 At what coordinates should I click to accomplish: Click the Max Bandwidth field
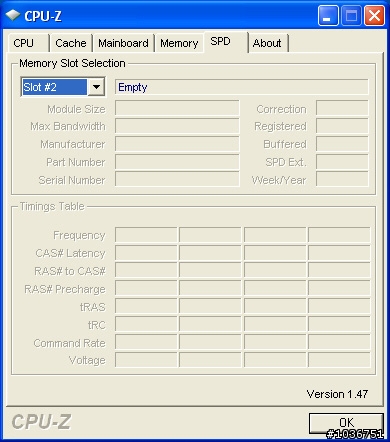177,126
